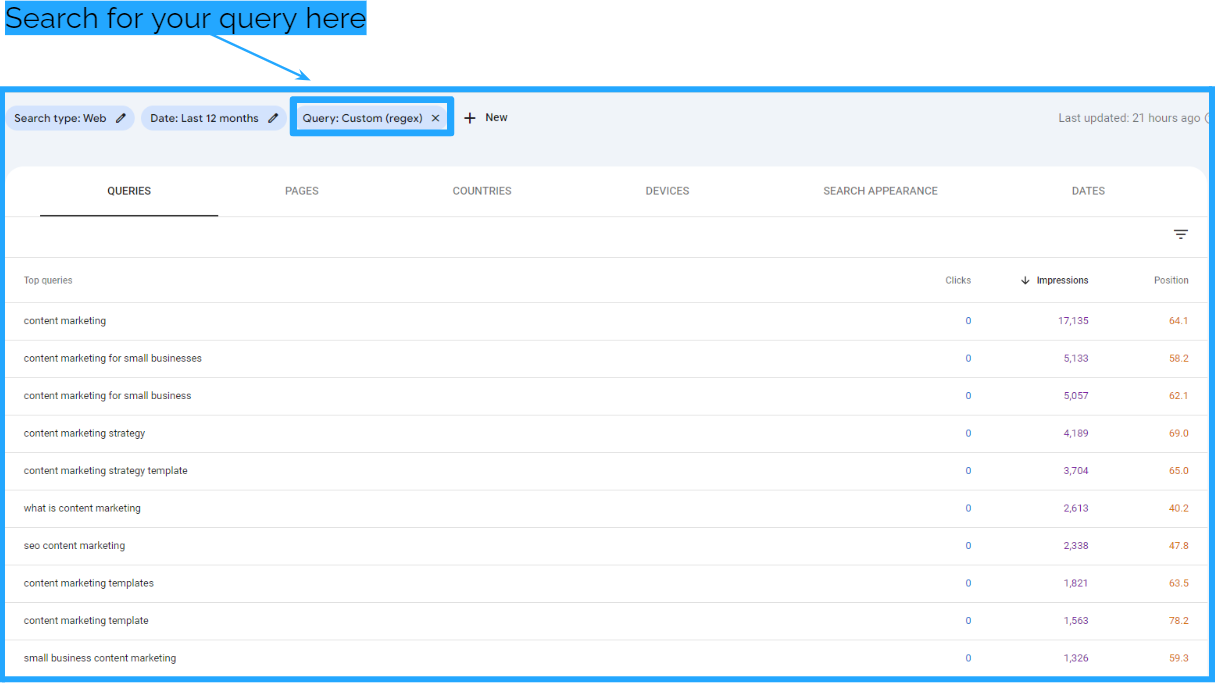Open the table filter rows icon
This screenshot has width=1215, height=684.
click(1180, 234)
